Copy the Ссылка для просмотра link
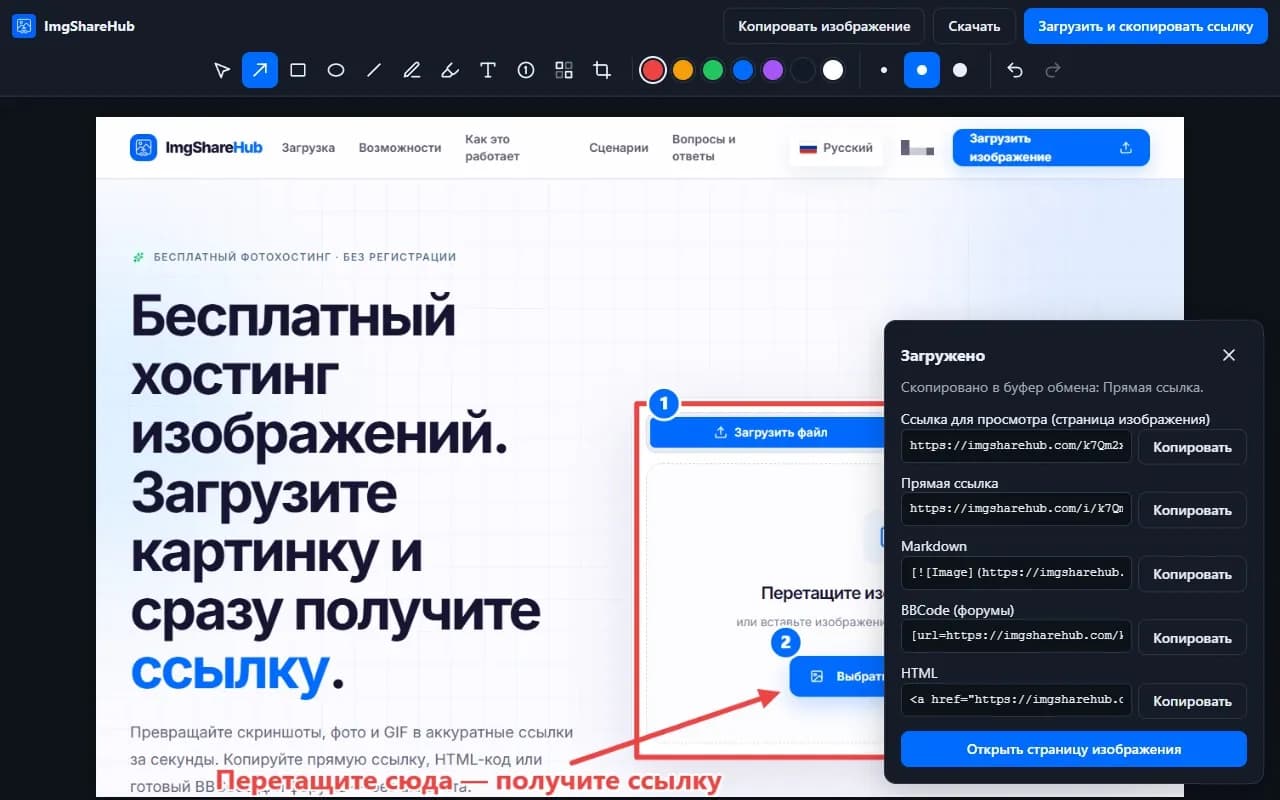 [1192, 447]
